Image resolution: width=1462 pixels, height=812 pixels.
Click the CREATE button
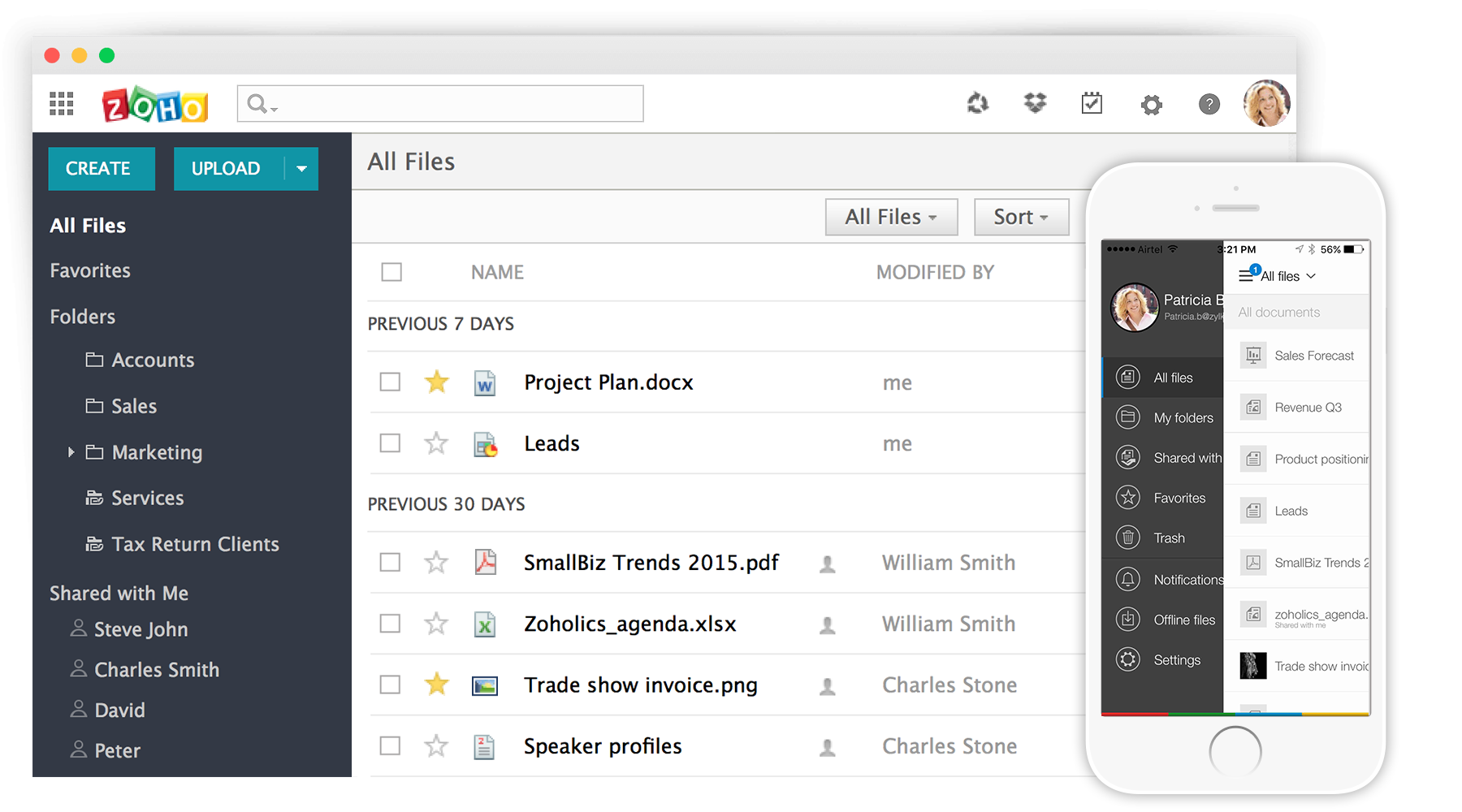click(x=101, y=168)
